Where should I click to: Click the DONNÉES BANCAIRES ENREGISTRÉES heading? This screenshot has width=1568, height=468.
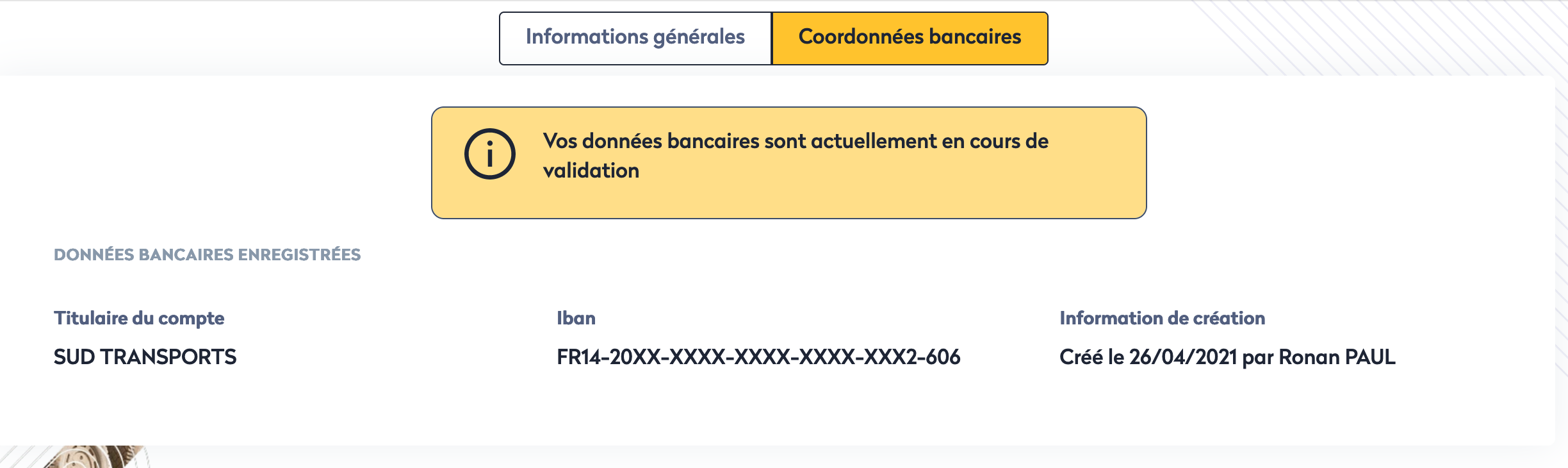click(x=207, y=255)
